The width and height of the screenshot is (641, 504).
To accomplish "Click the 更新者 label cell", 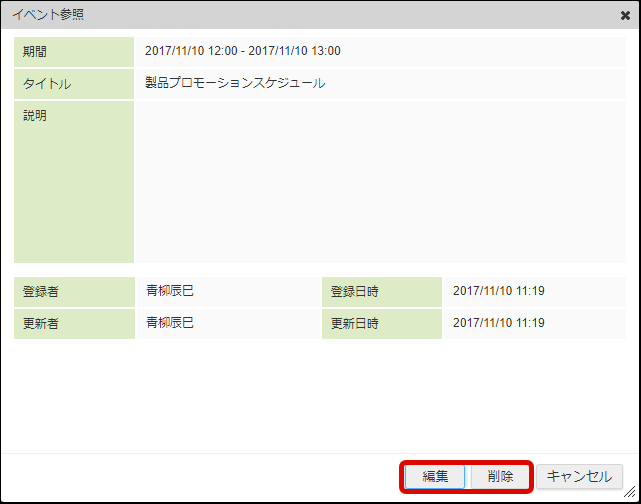I will 74,324.
